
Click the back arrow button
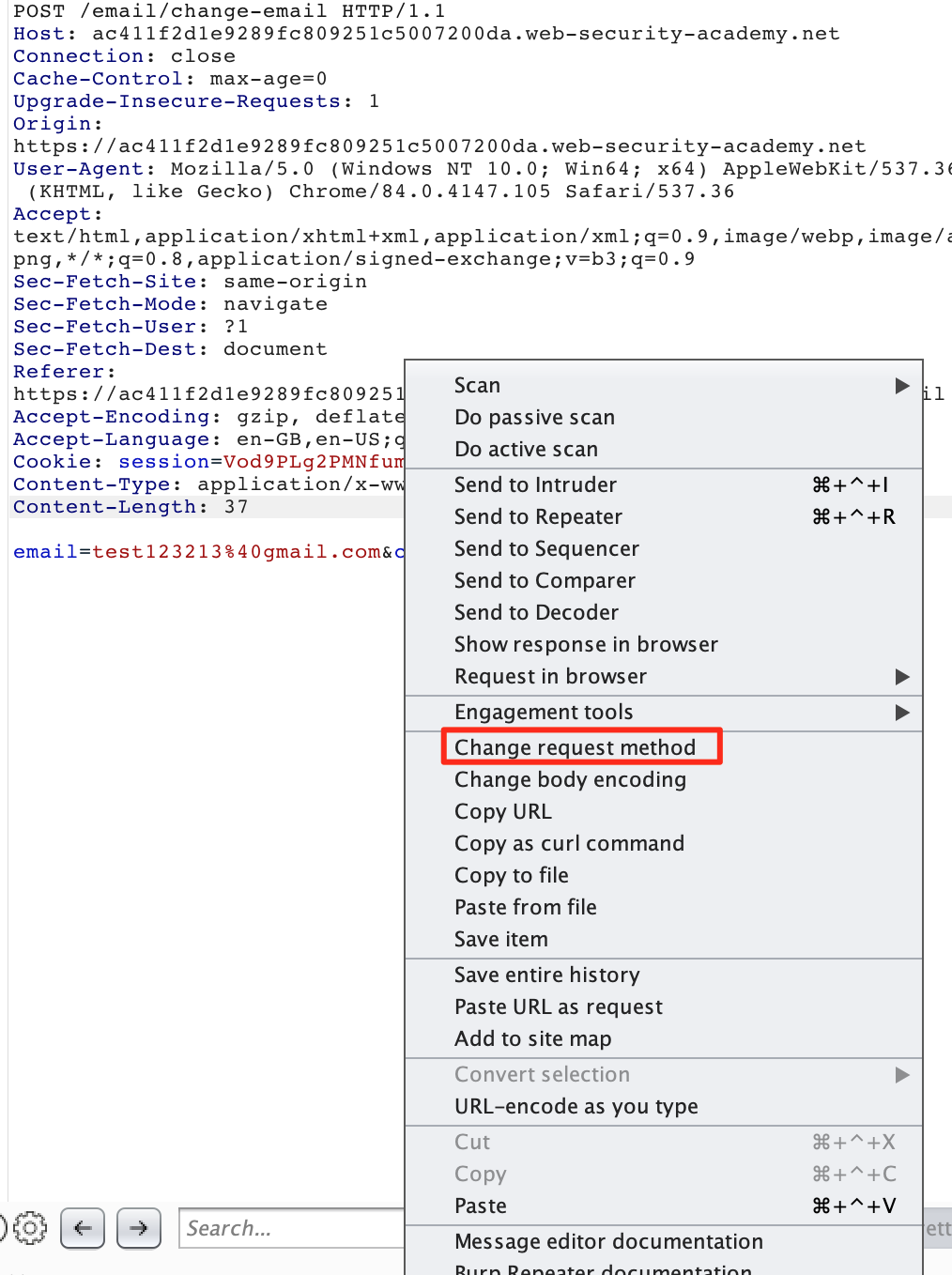[x=83, y=1227]
